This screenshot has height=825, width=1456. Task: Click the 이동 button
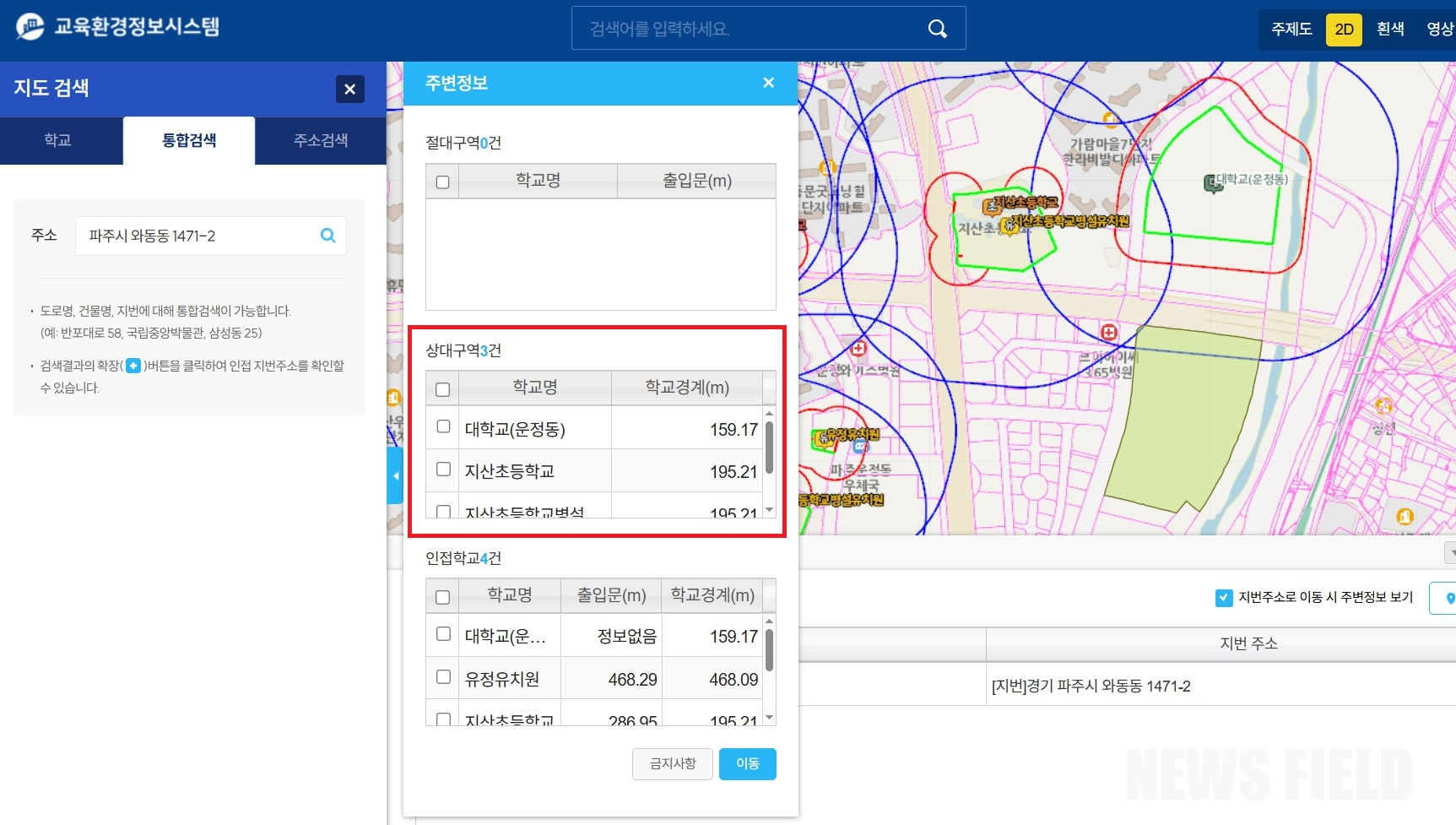747,763
